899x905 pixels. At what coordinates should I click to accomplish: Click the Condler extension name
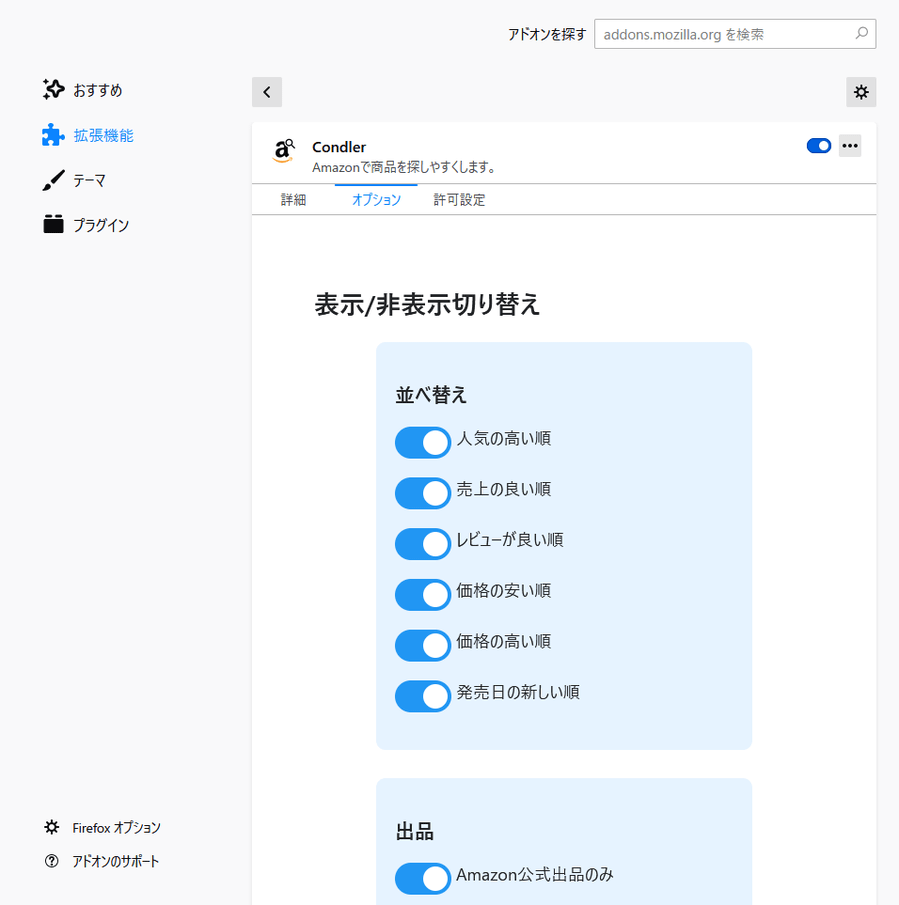[339, 147]
